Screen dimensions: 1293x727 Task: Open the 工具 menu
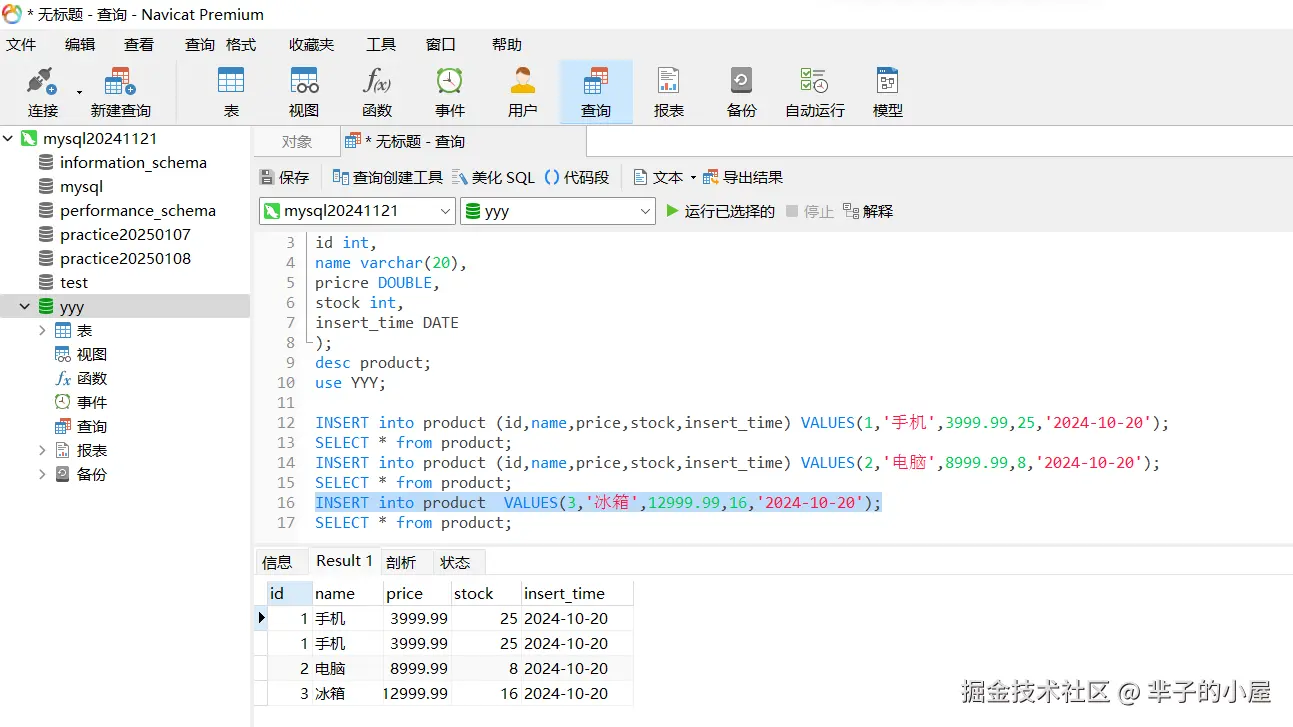tap(381, 44)
